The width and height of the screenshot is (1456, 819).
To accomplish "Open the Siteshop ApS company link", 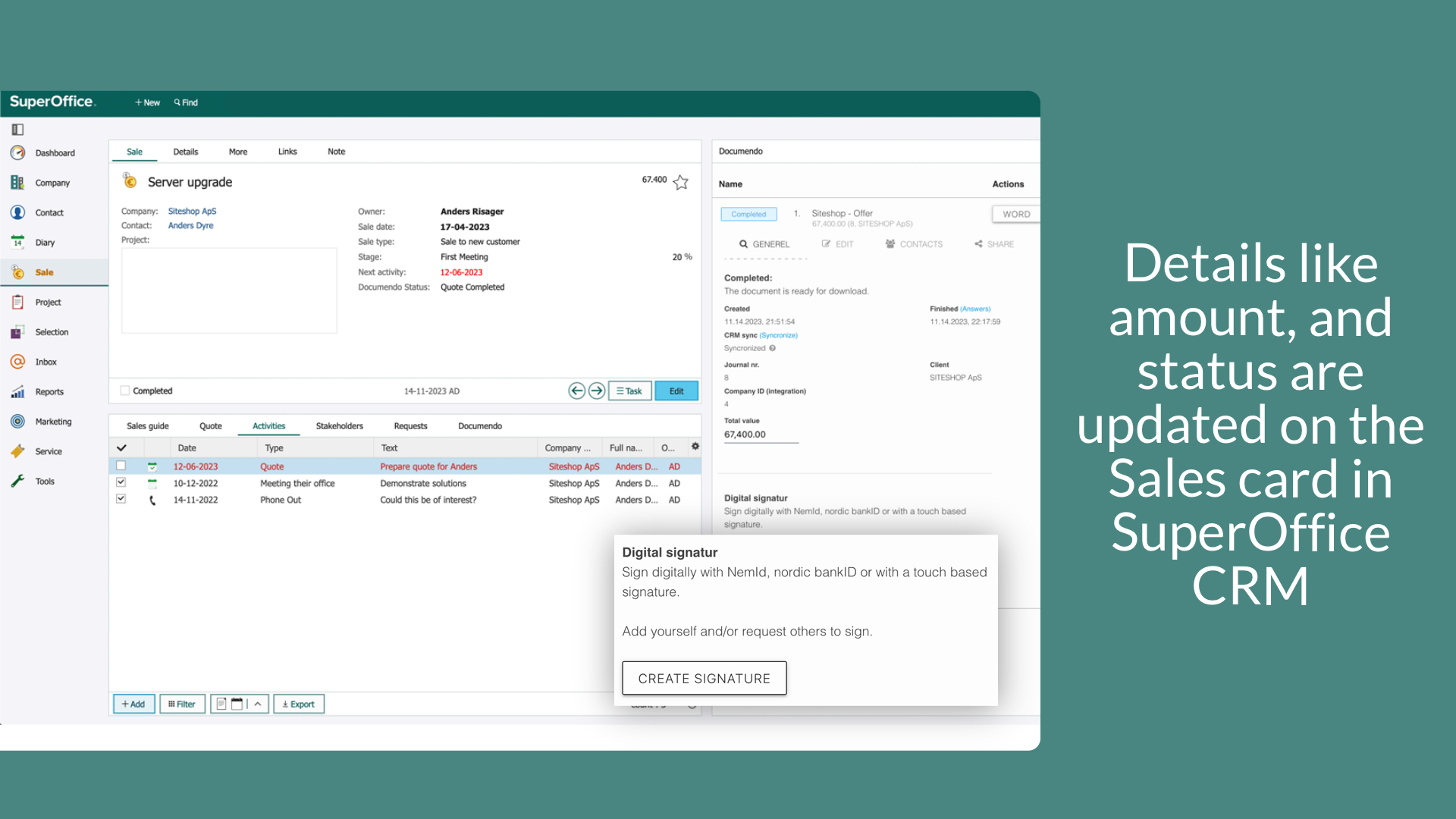I will [192, 212].
